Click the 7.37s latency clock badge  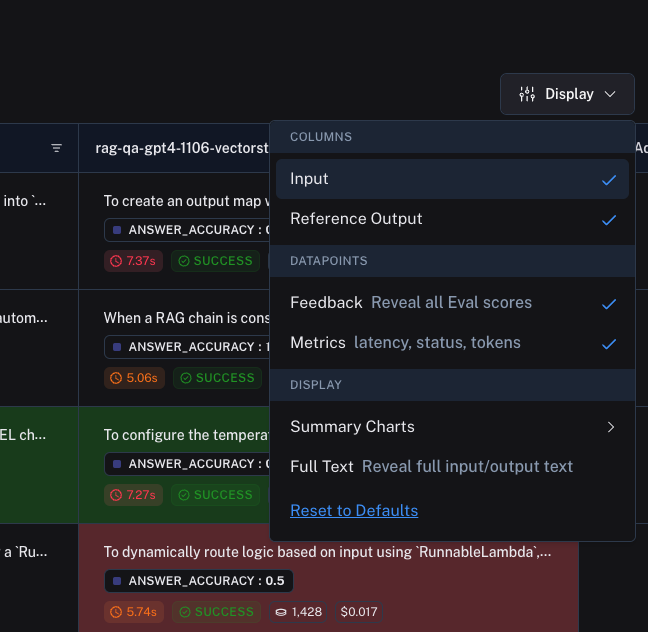(132, 261)
